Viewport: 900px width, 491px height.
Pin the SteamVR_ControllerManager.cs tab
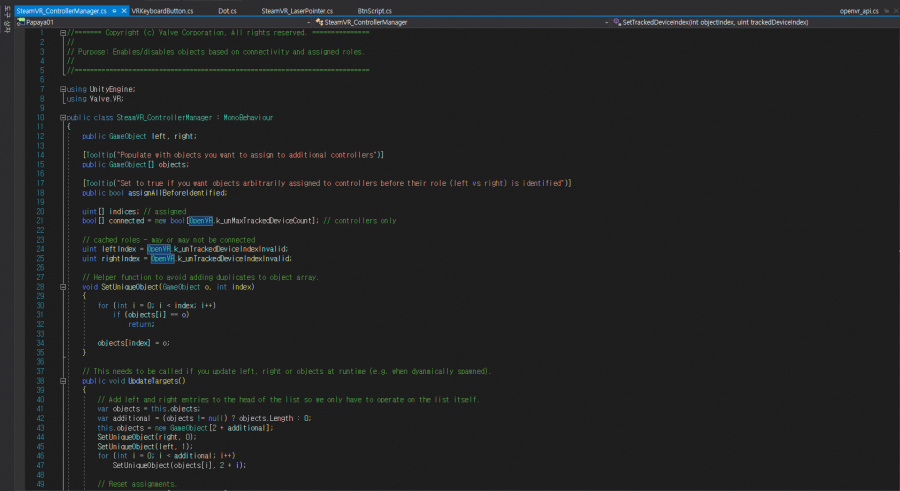pos(115,11)
